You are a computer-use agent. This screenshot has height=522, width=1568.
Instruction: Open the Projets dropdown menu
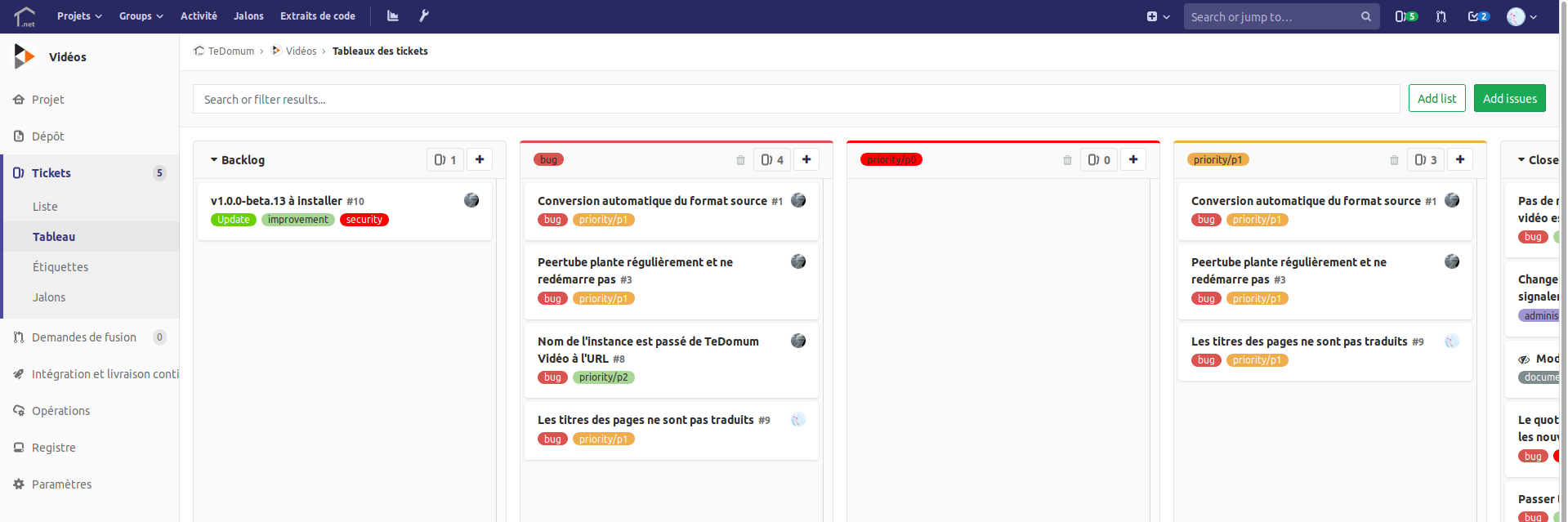[x=79, y=16]
